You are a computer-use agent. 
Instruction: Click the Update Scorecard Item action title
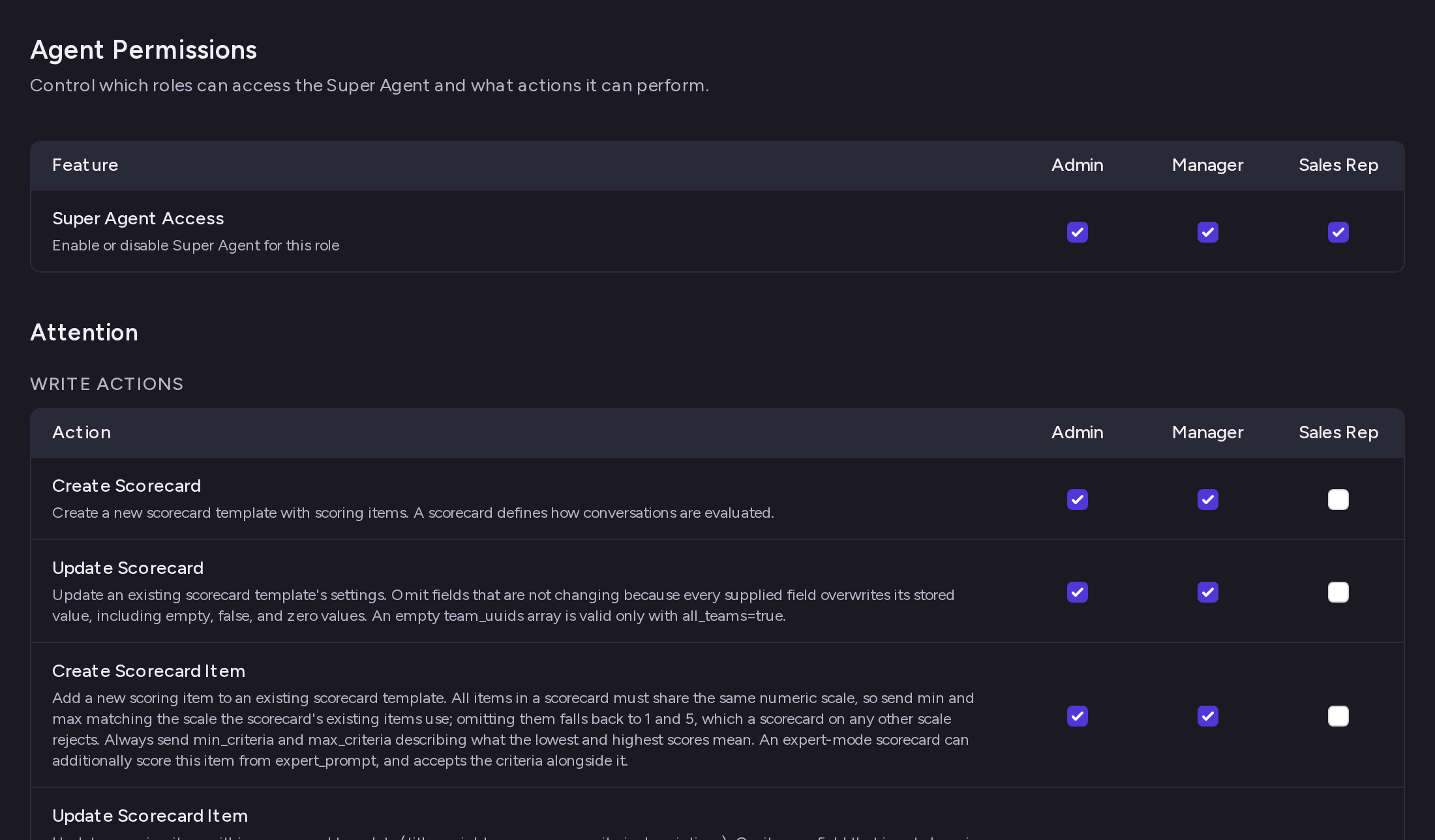coord(150,816)
